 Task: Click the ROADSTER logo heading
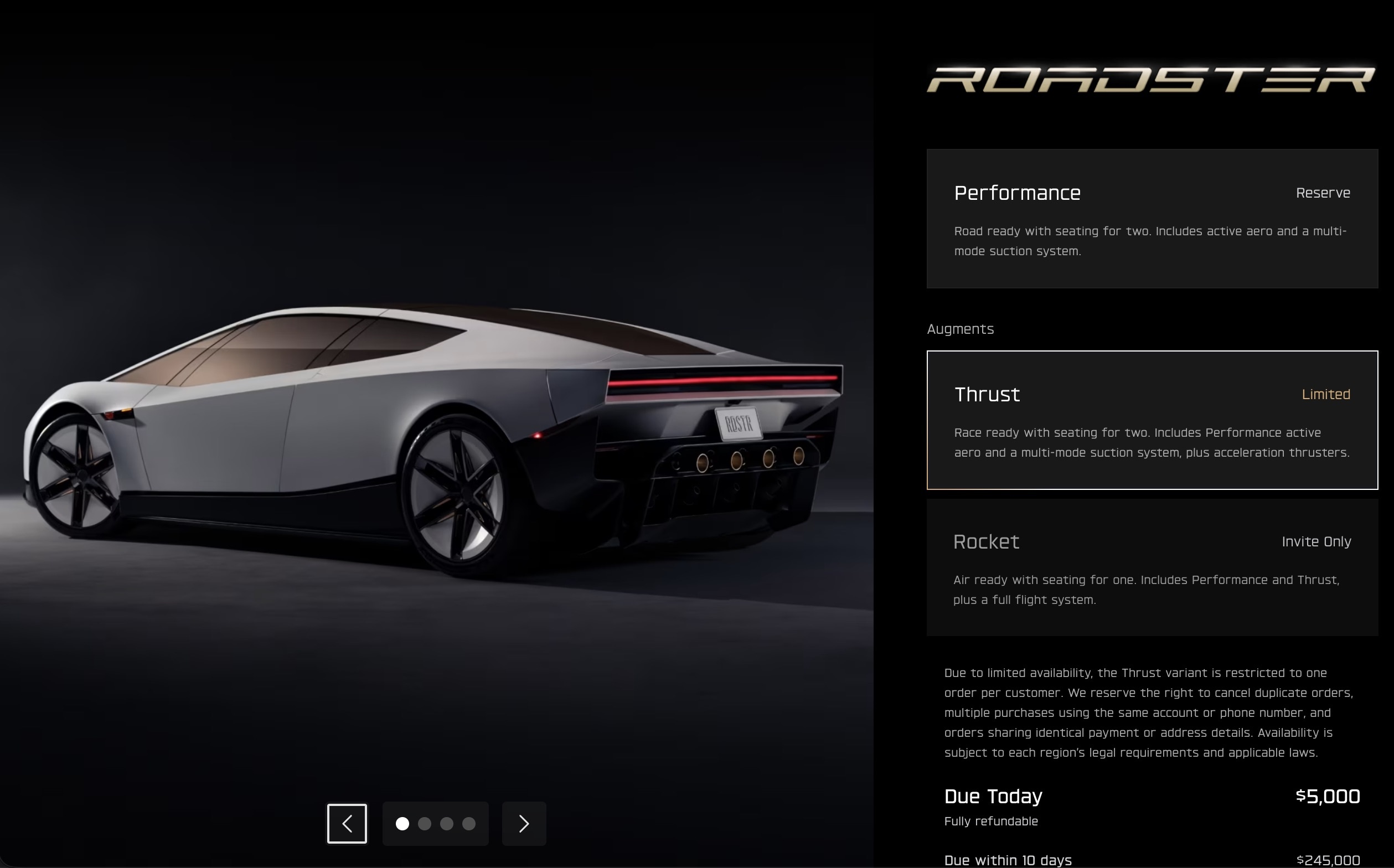(x=1151, y=79)
